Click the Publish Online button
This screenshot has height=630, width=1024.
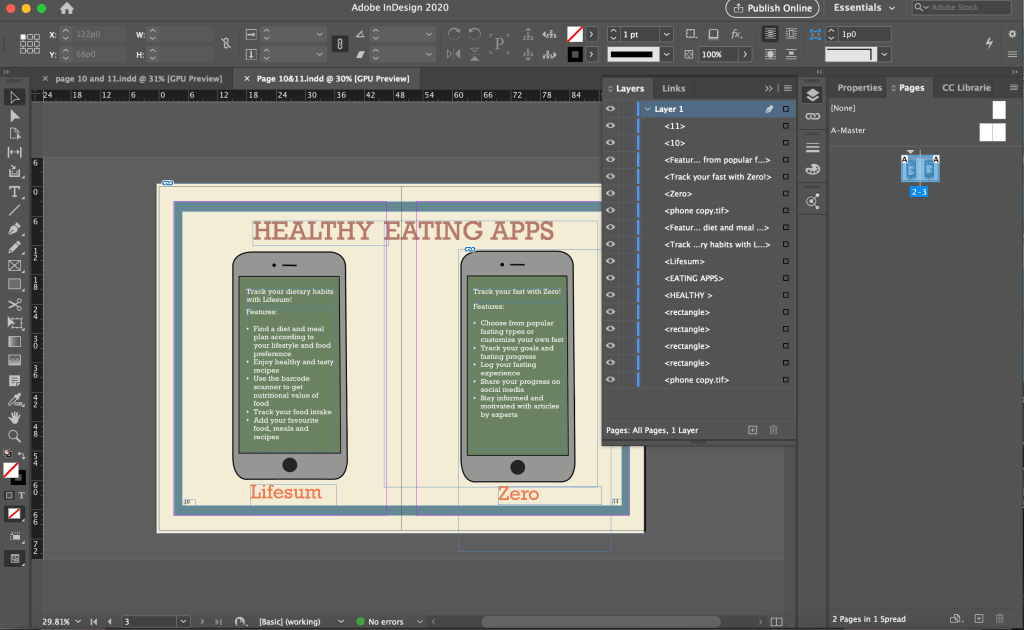pyautogui.click(x=772, y=8)
